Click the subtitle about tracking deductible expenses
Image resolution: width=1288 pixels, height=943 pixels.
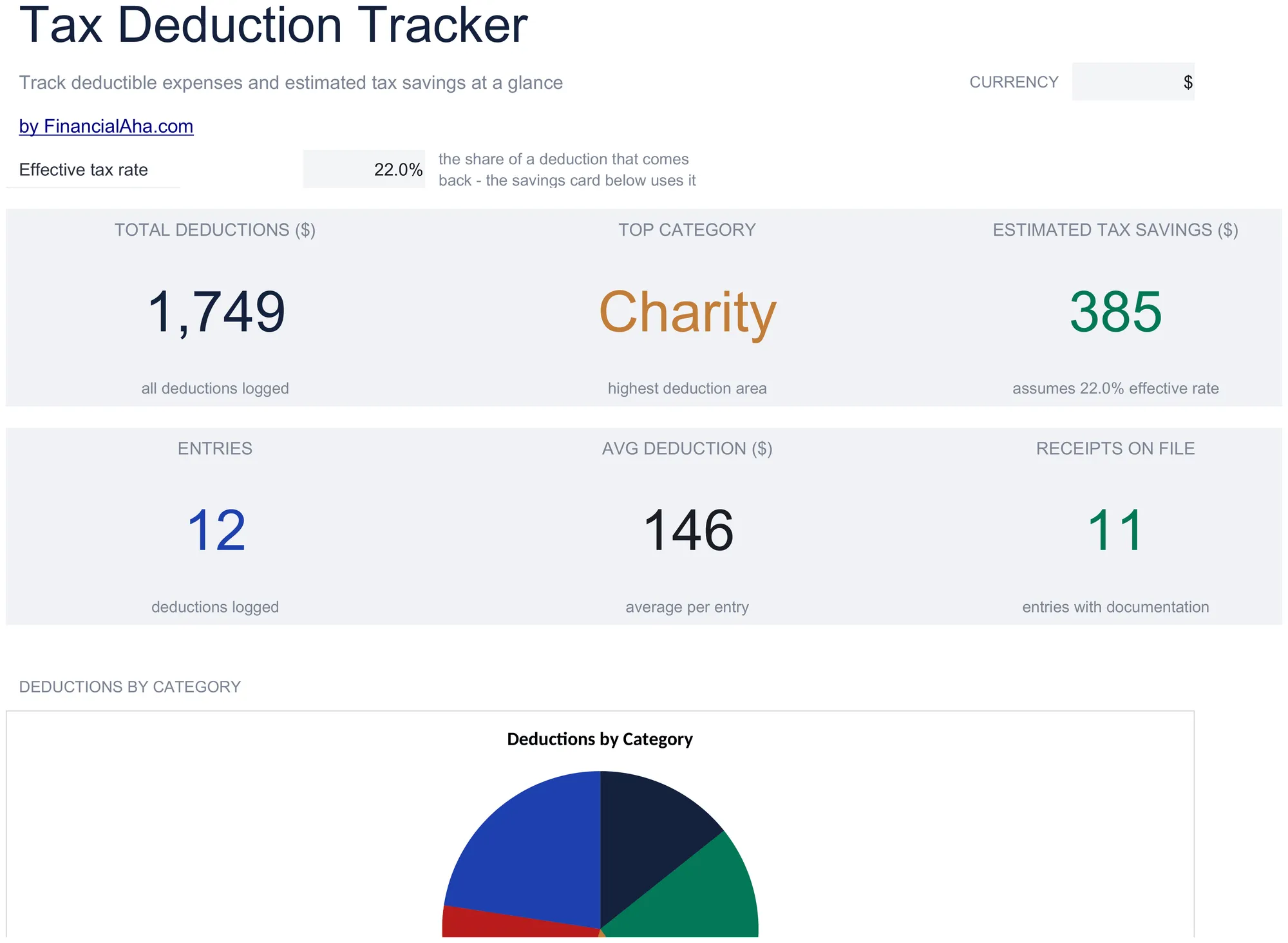click(x=291, y=82)
